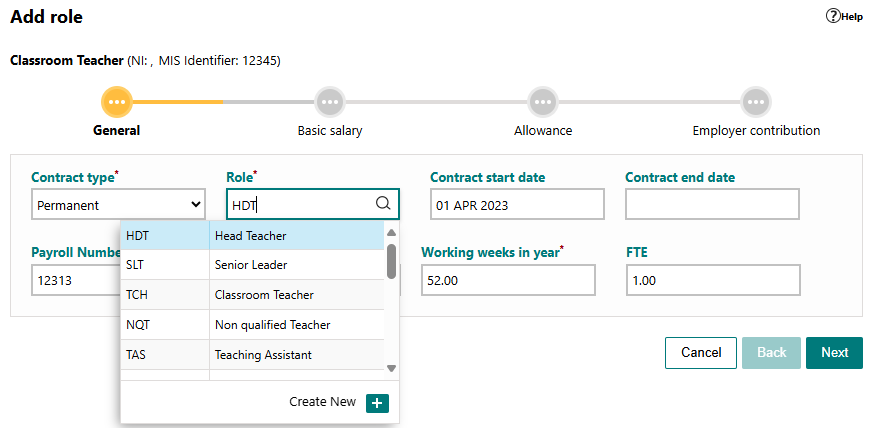
Task: Focus the Contract end date field
Action: click(x=712, y=204)
